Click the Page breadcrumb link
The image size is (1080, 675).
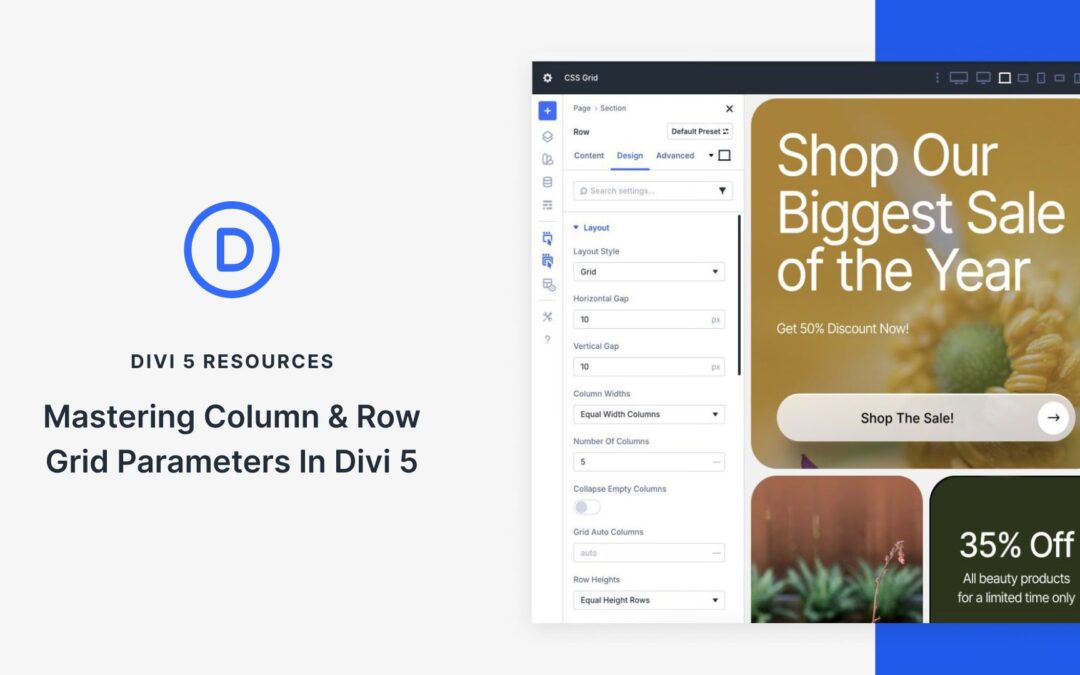click(x=580, y=108)
